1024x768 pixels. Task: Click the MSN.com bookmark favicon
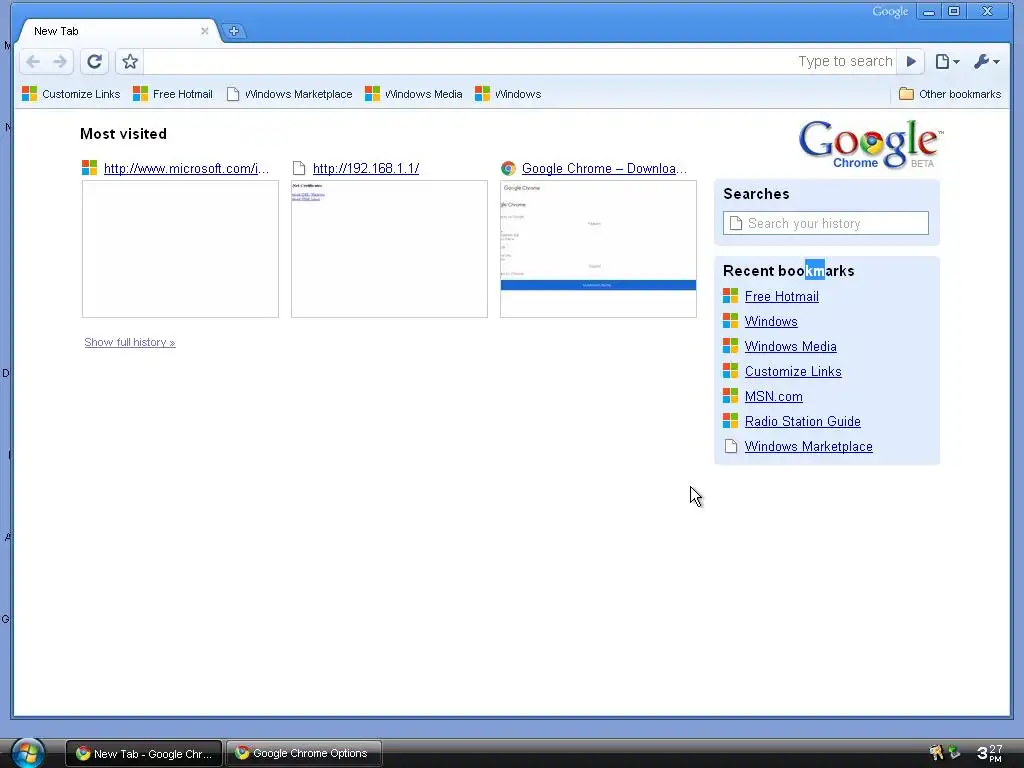(x=730, y=396)
